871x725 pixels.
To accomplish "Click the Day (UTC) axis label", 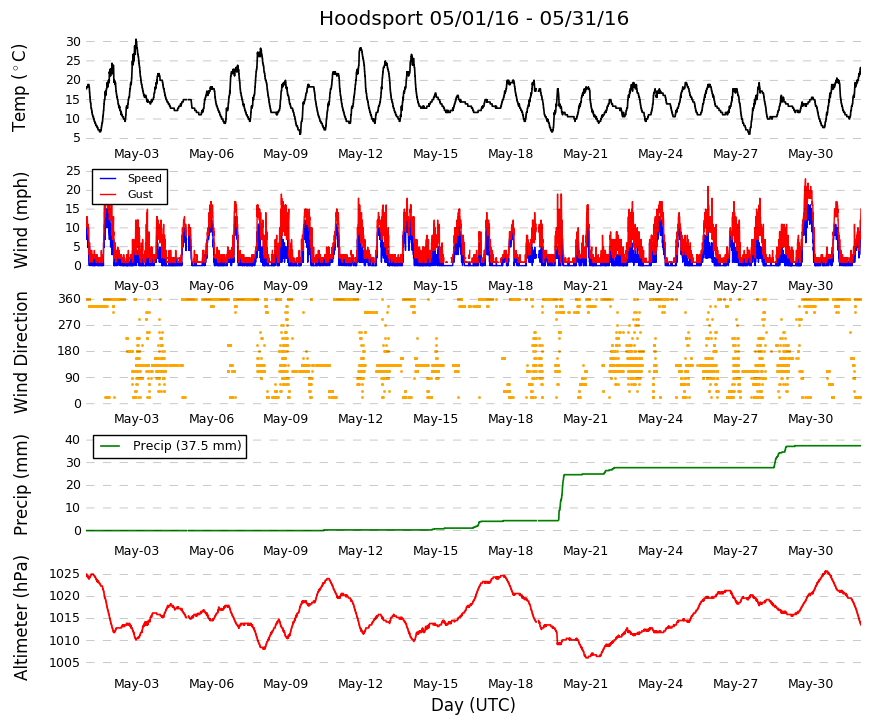I will tap(473, 705).
